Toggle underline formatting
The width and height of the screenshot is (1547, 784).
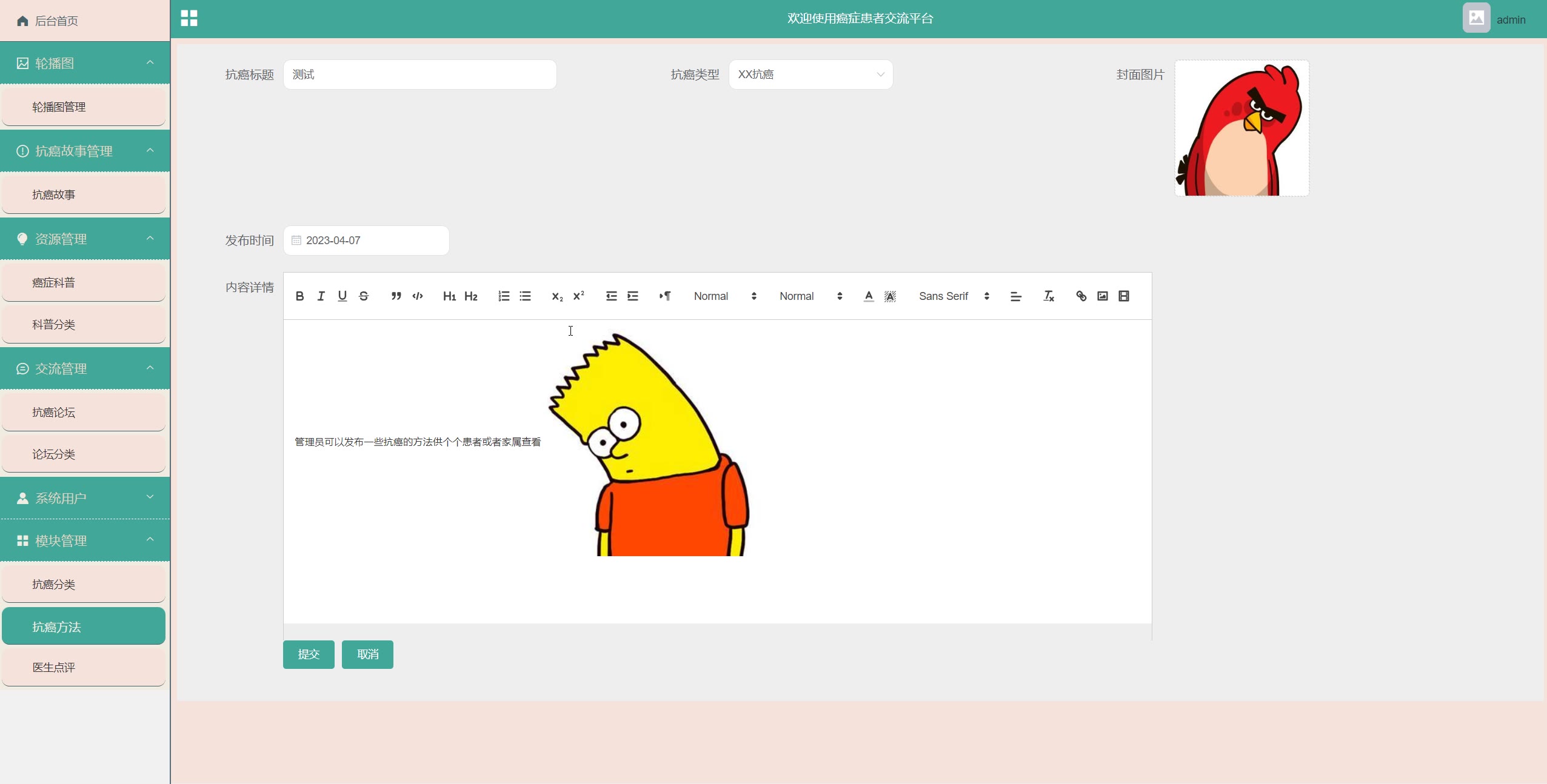(342, 296)
